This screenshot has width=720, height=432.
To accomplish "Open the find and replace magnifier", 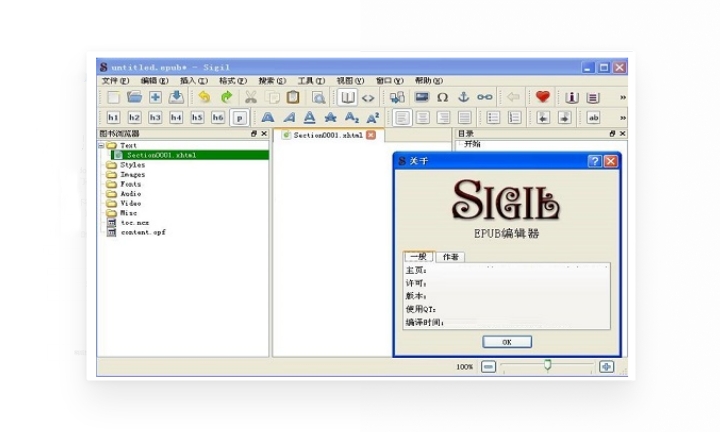I will click(318, 97).
